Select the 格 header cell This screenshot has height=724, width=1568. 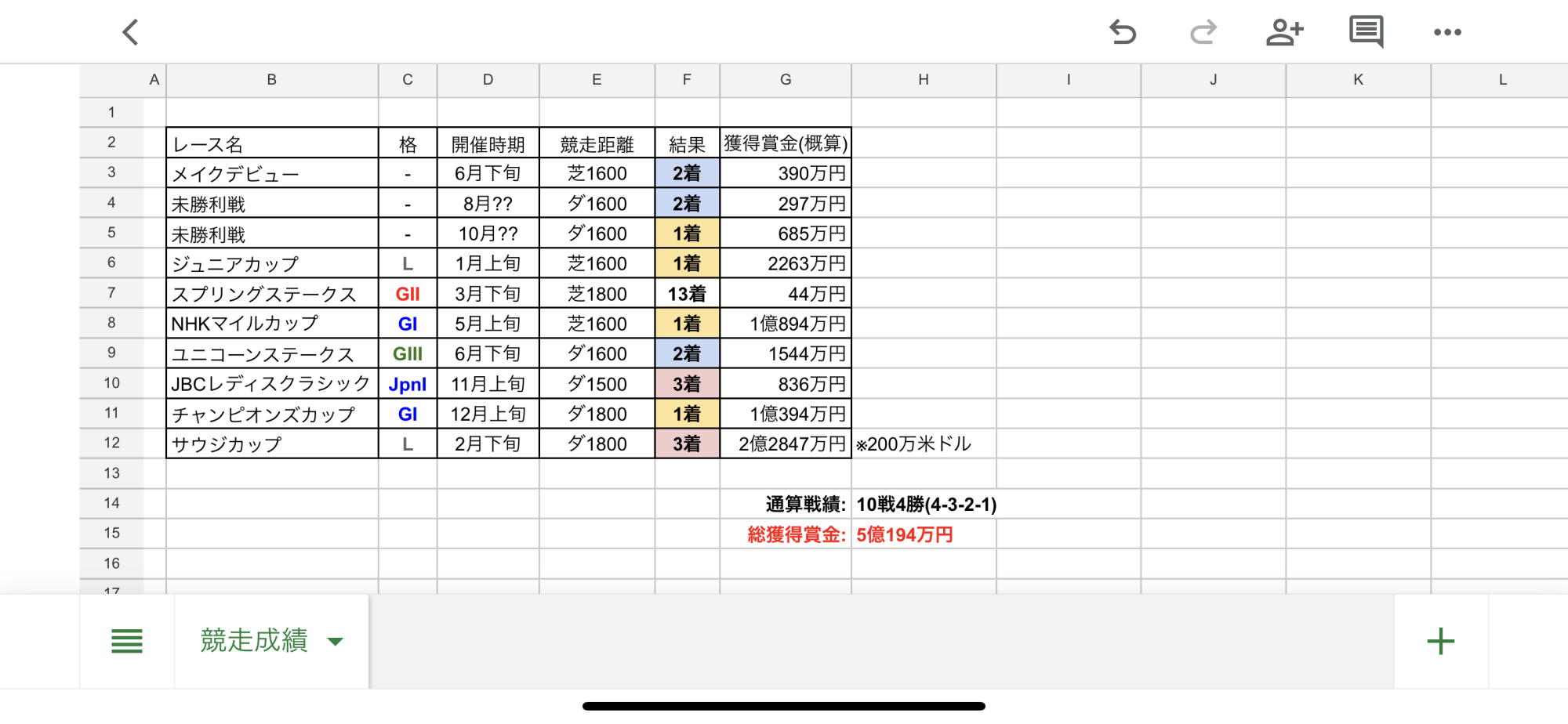408,143
